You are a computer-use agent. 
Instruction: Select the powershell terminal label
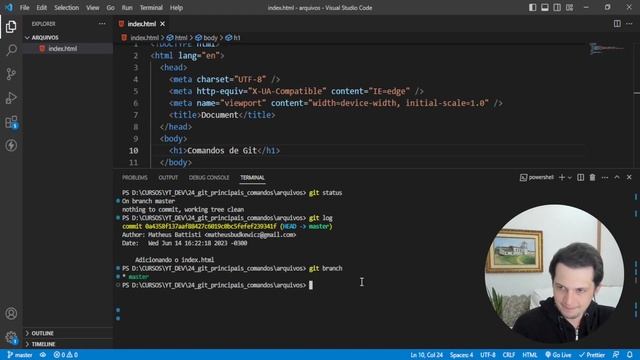(x=537, y=177)
